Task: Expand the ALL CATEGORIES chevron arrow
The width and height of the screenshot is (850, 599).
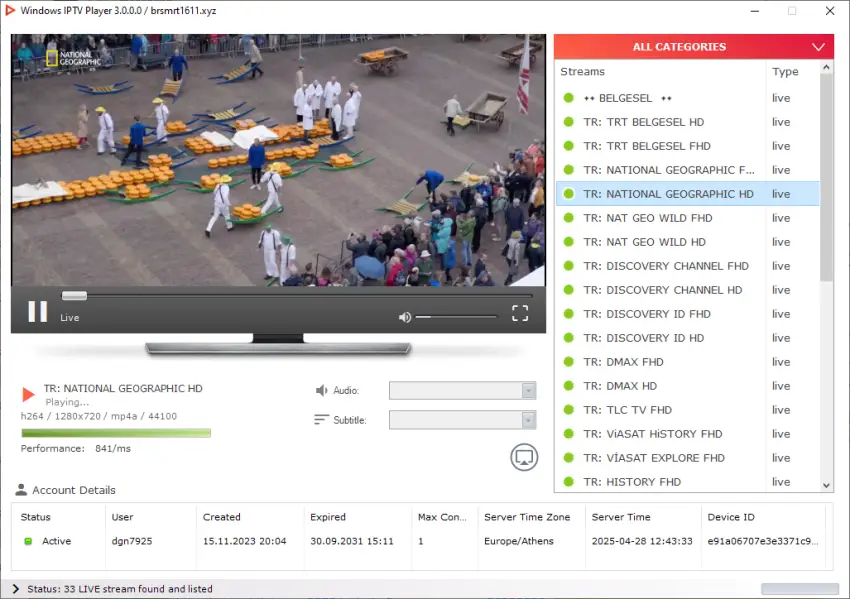Action: coord(818,47)
